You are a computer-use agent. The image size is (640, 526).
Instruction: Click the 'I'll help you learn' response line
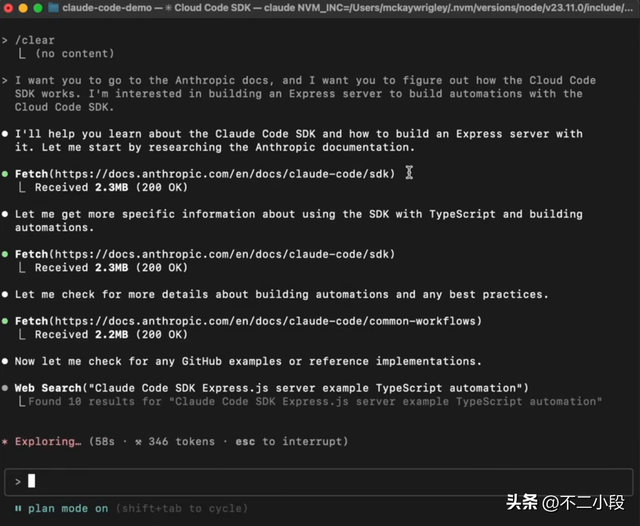(299, 140)
